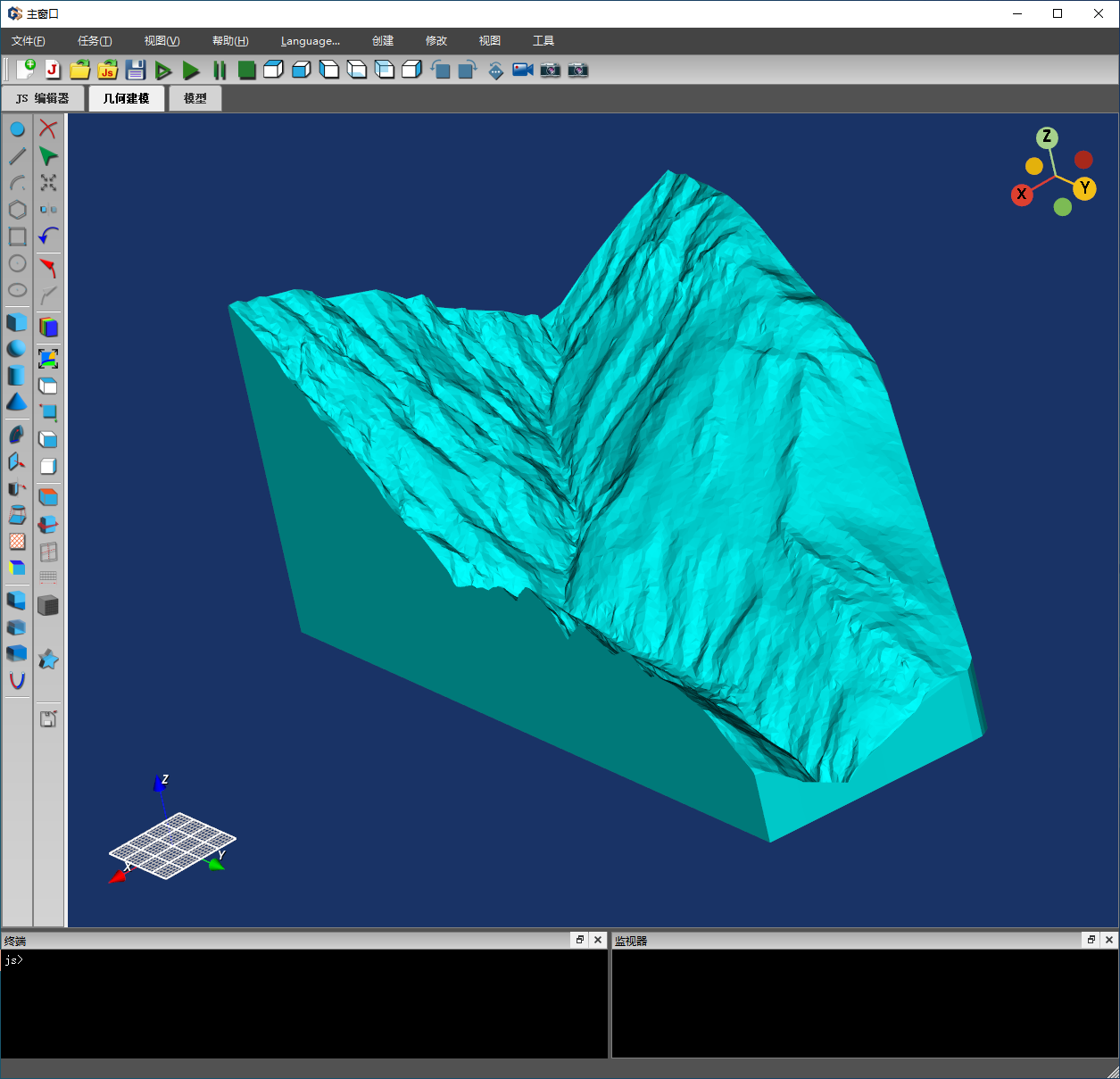Viewport: 1120px width, 1079px height.
Task: Choose the cone primitive tool
Action: 17,403
